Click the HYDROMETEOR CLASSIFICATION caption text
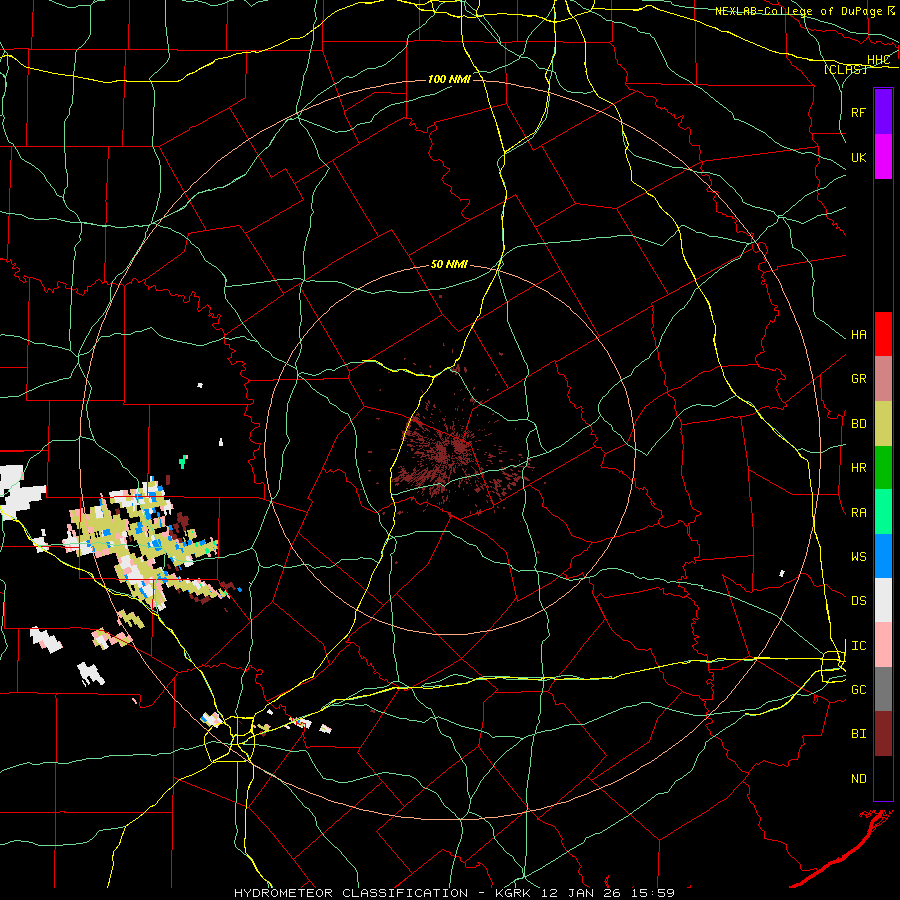 [x=350, y=893]
